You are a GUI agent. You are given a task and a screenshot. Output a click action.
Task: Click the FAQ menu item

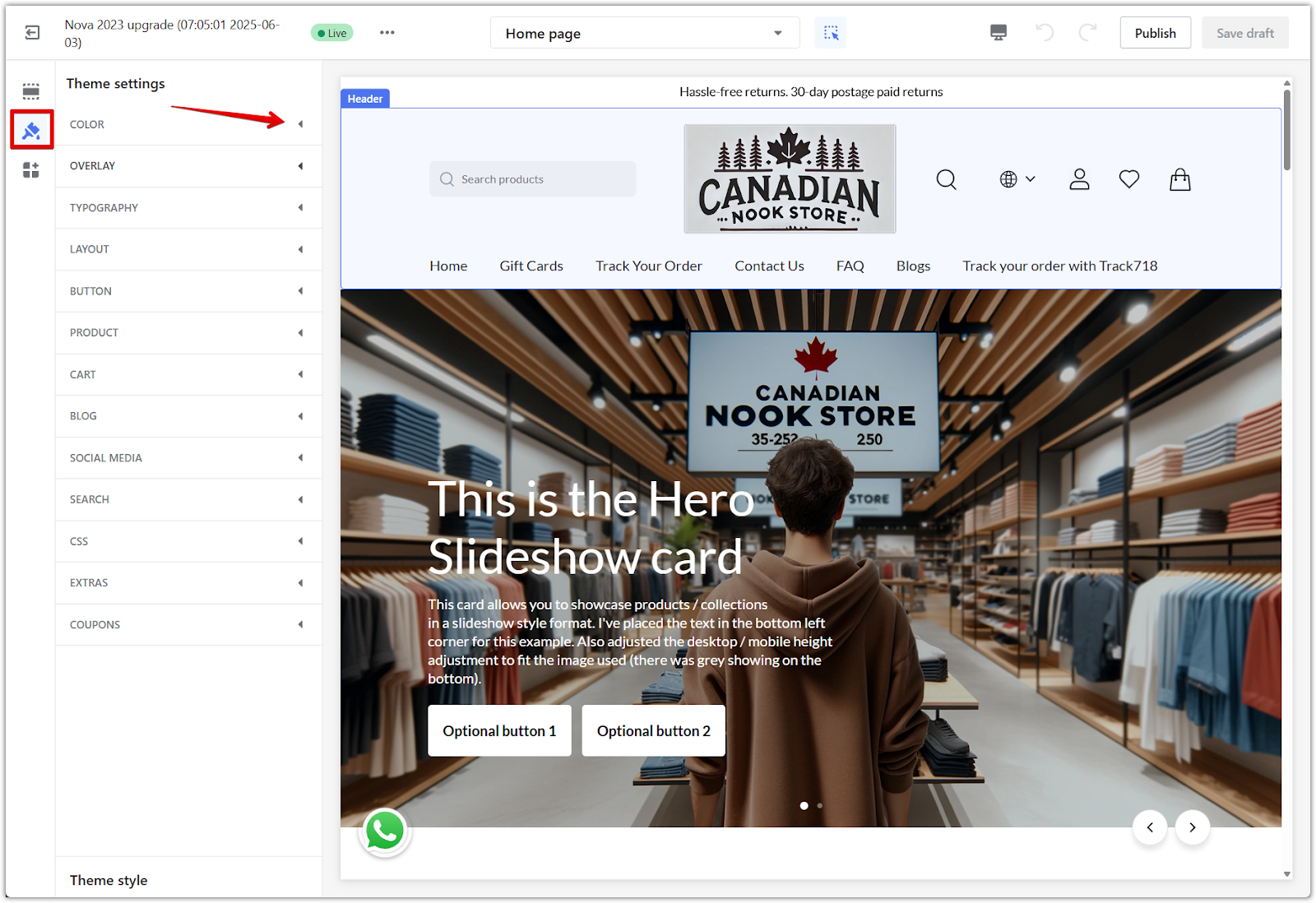point(850,266)
